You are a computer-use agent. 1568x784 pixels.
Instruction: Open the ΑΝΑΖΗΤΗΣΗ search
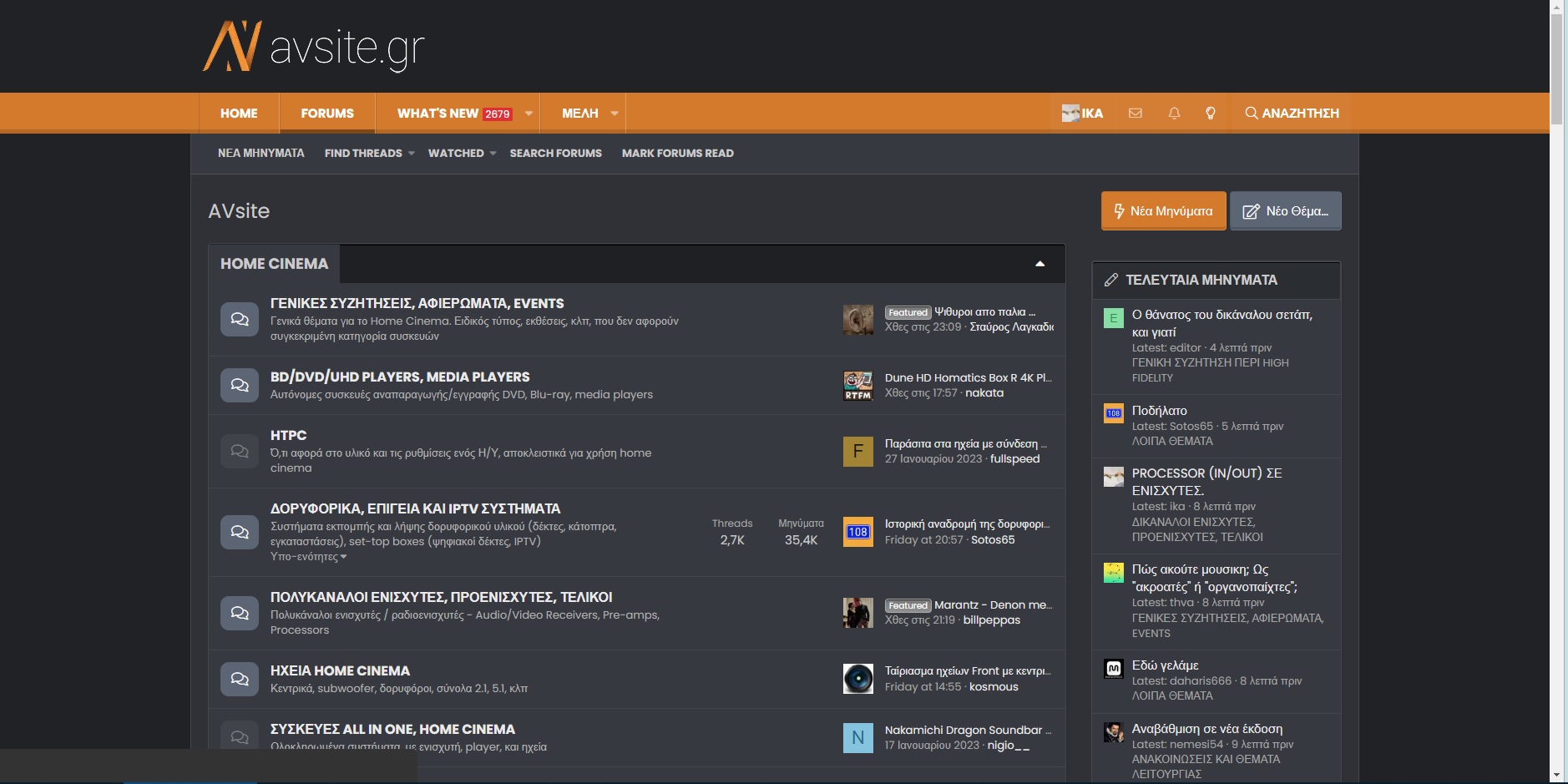pyautogui.click(x=1292, y=114)
